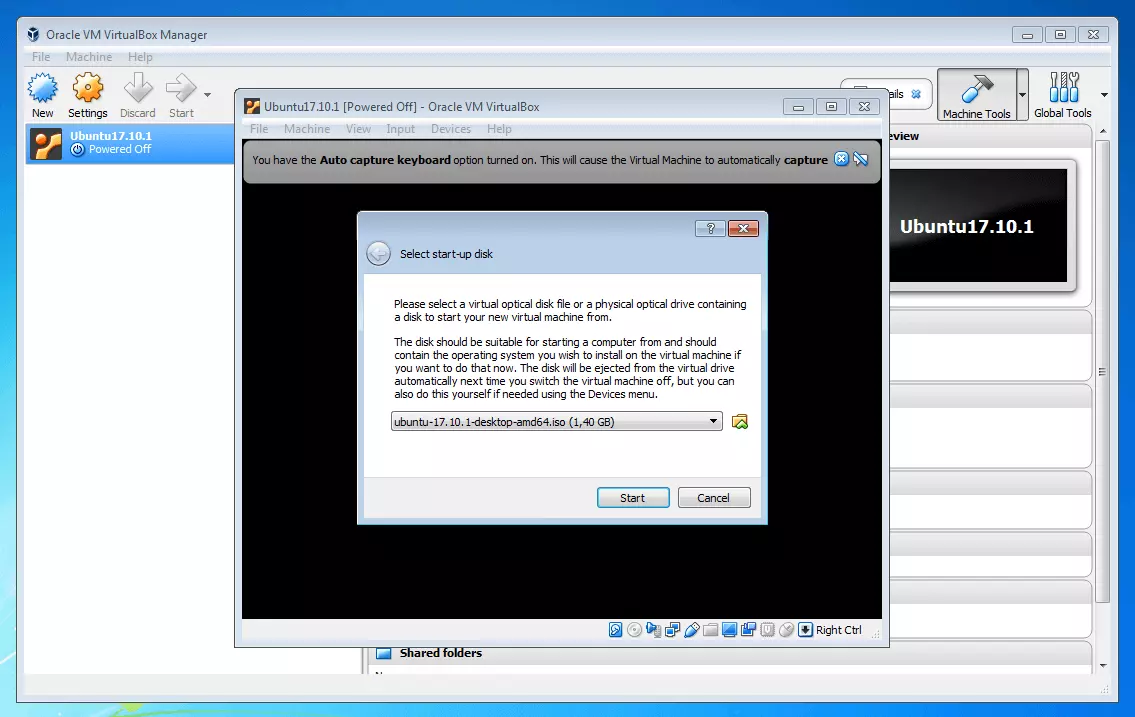Click the Start button in the dialog
The image size is (1135, 717).
point(633,498)
